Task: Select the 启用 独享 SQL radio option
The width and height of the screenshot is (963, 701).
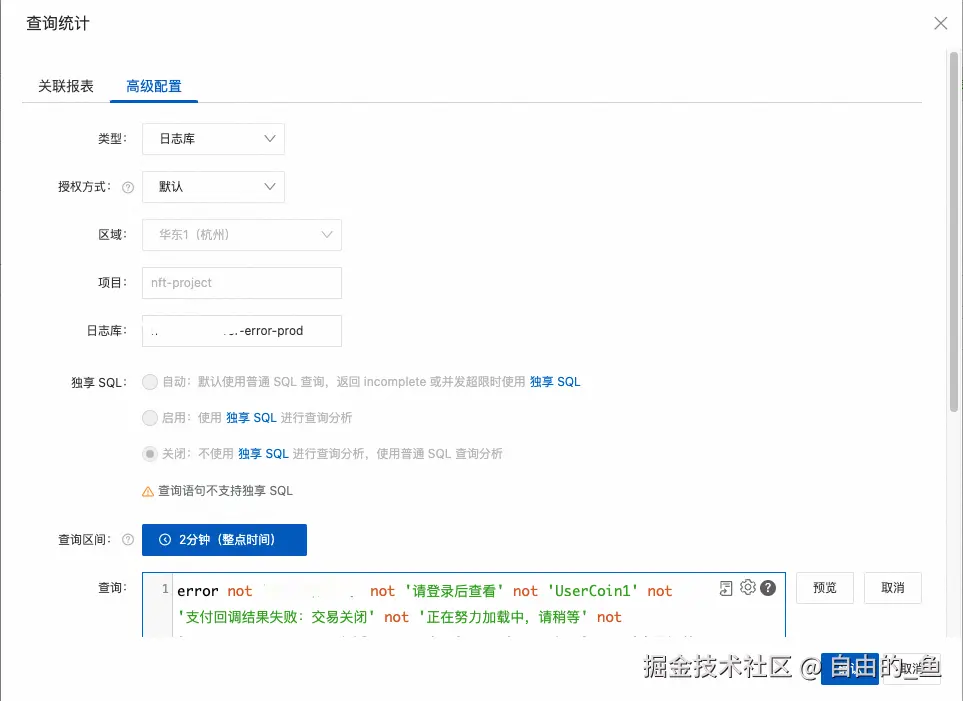Action: pos(150,418)
